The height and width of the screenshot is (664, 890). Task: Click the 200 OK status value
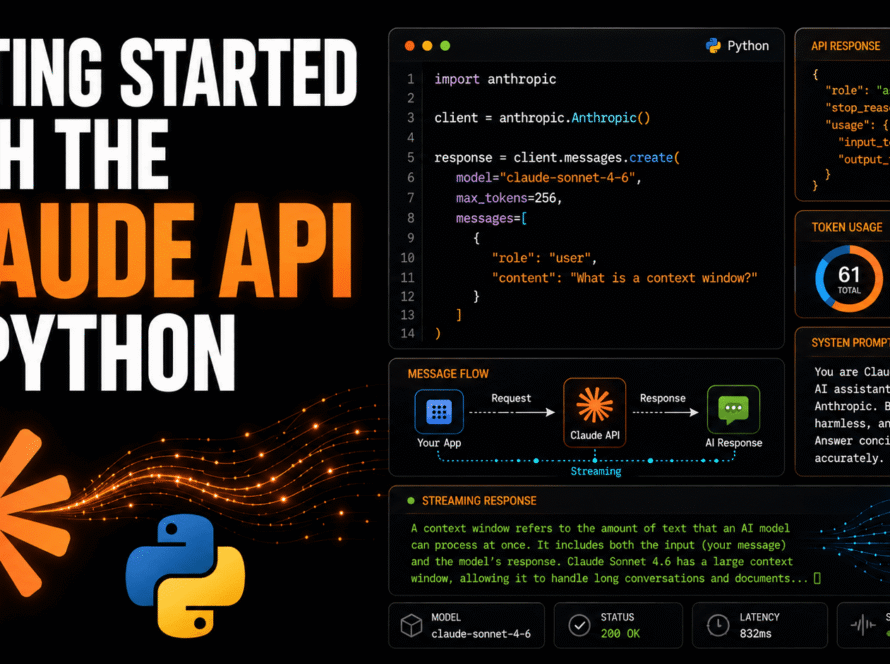(x=620, y=634)
